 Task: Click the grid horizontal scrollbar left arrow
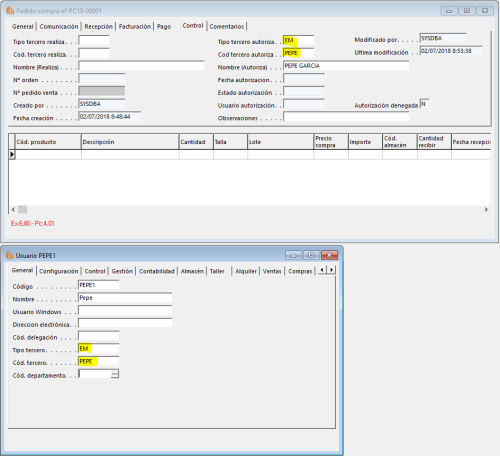click(13, 209)
